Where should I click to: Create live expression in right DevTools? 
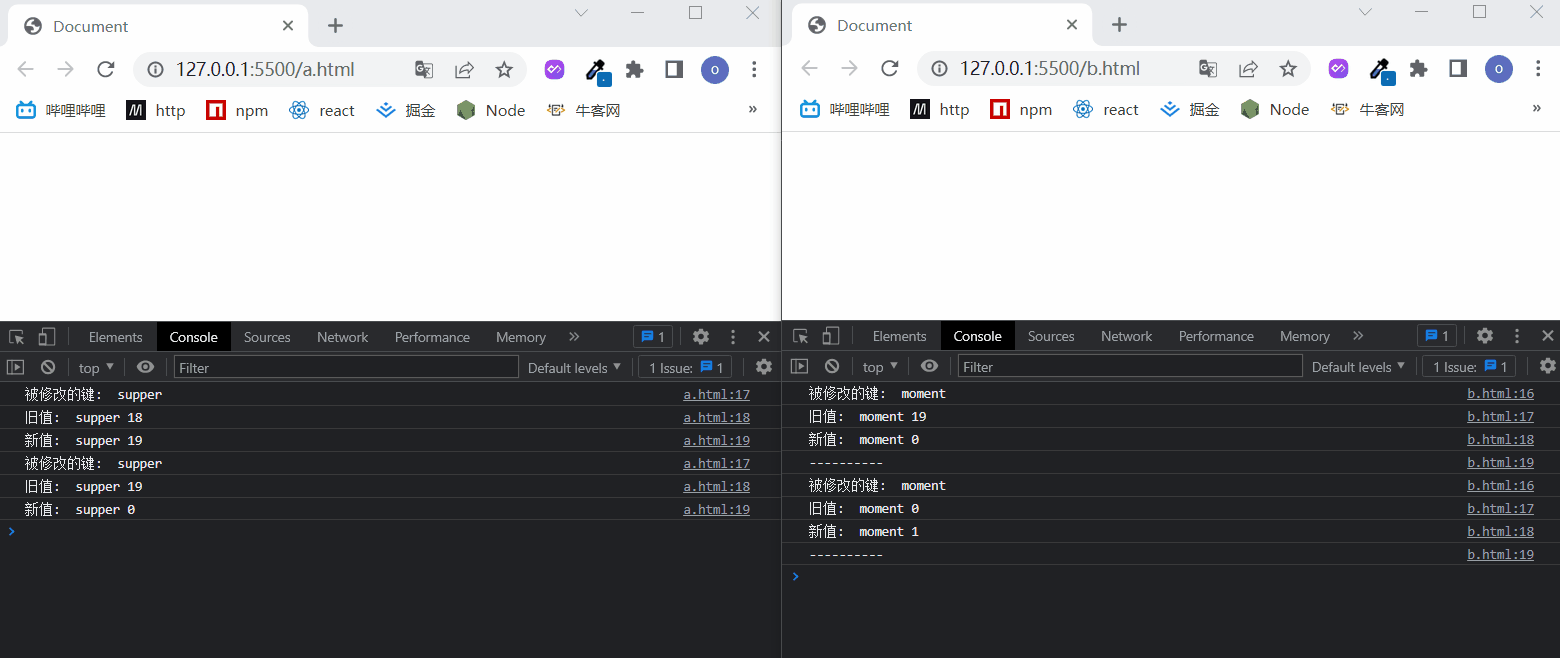pos(929,366)
